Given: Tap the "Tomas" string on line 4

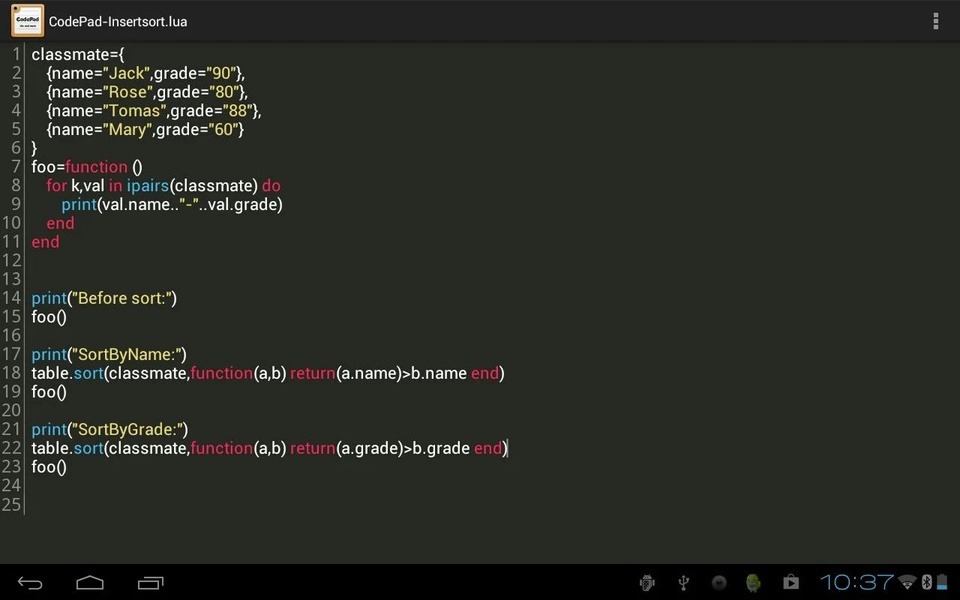Looking at the screenshot, I should [x=135, y=111].
